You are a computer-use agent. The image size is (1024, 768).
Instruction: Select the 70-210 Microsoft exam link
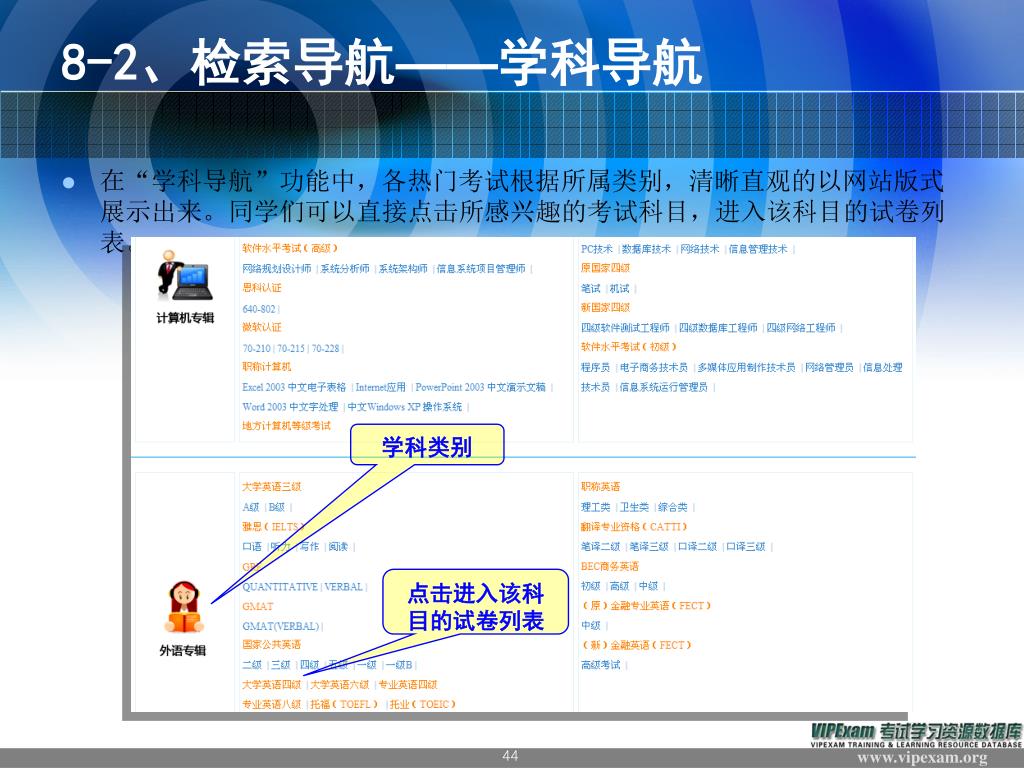pos(256,349)
